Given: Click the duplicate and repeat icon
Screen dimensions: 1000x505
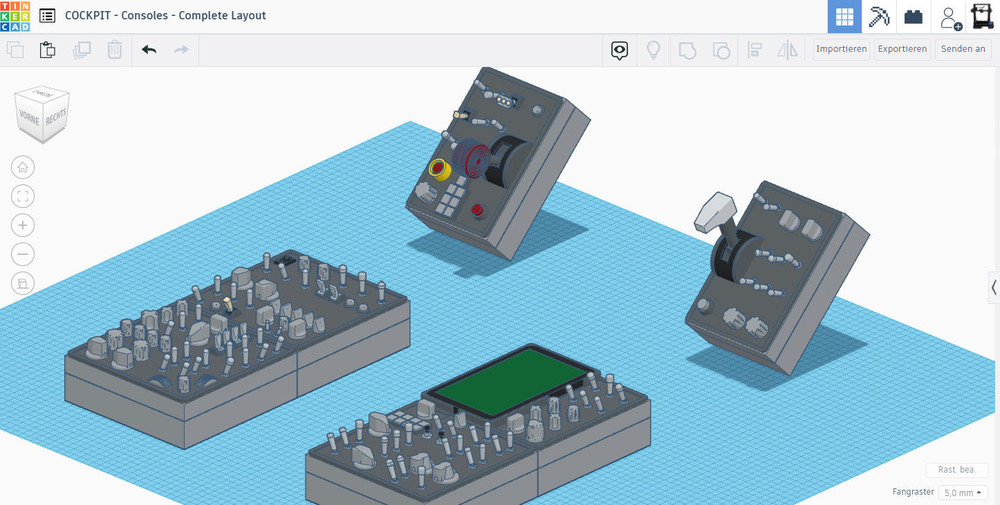Looking at the screenshot, I should pos(82,49).
